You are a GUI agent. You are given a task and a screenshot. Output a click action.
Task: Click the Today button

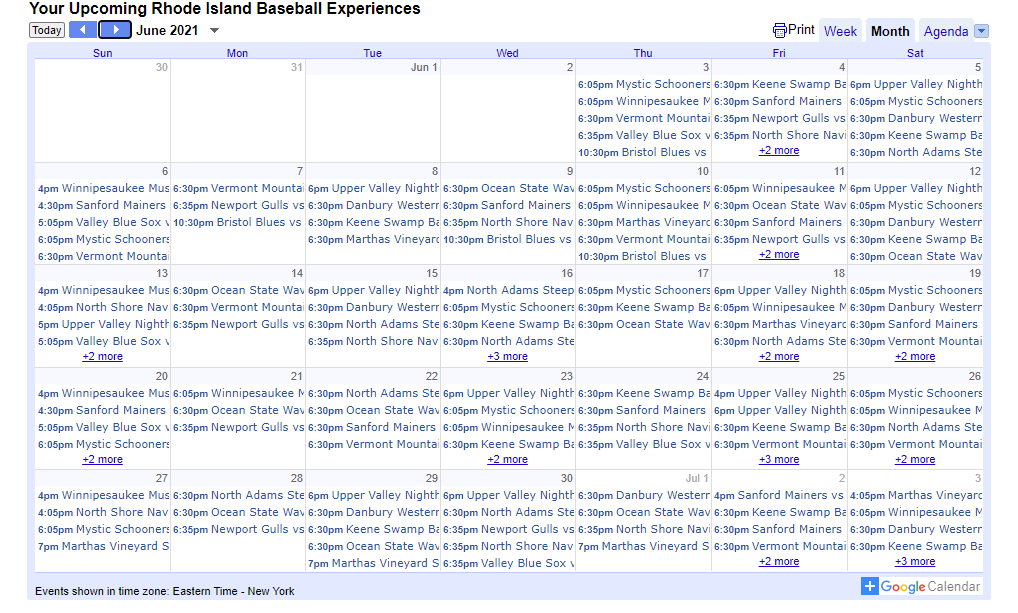pos(47,31)
